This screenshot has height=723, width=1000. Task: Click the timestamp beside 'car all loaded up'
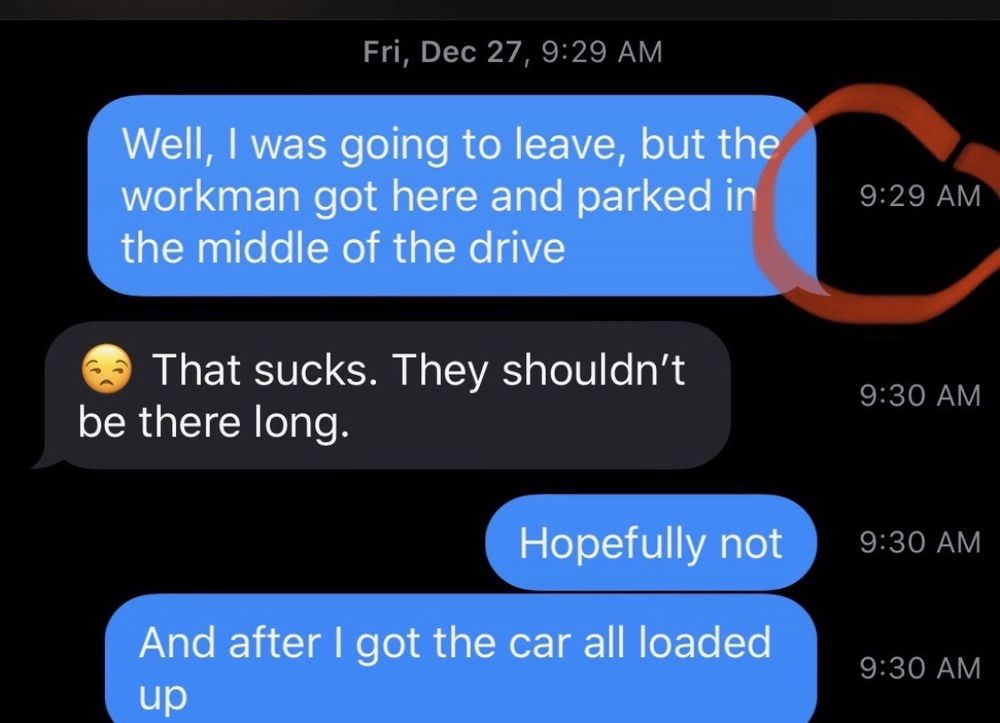[920, 668]
